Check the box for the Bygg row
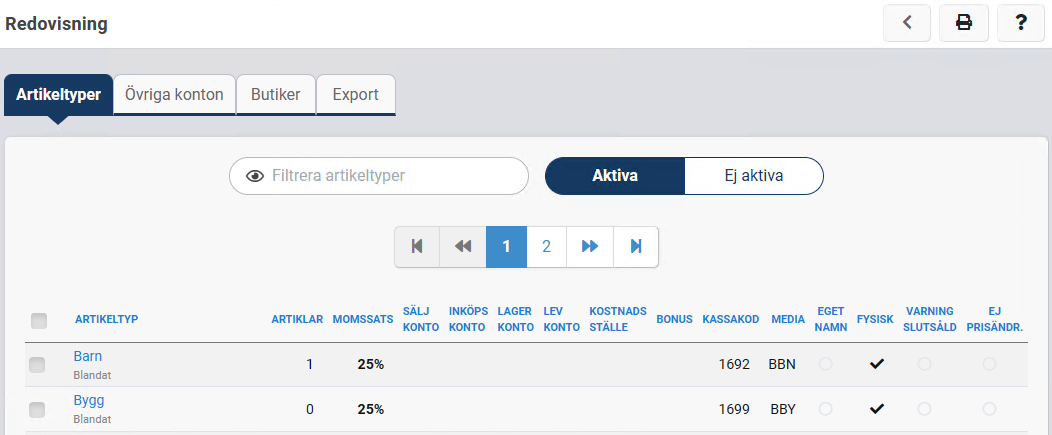Screen dimensions: 1052x435 [37, 410]
